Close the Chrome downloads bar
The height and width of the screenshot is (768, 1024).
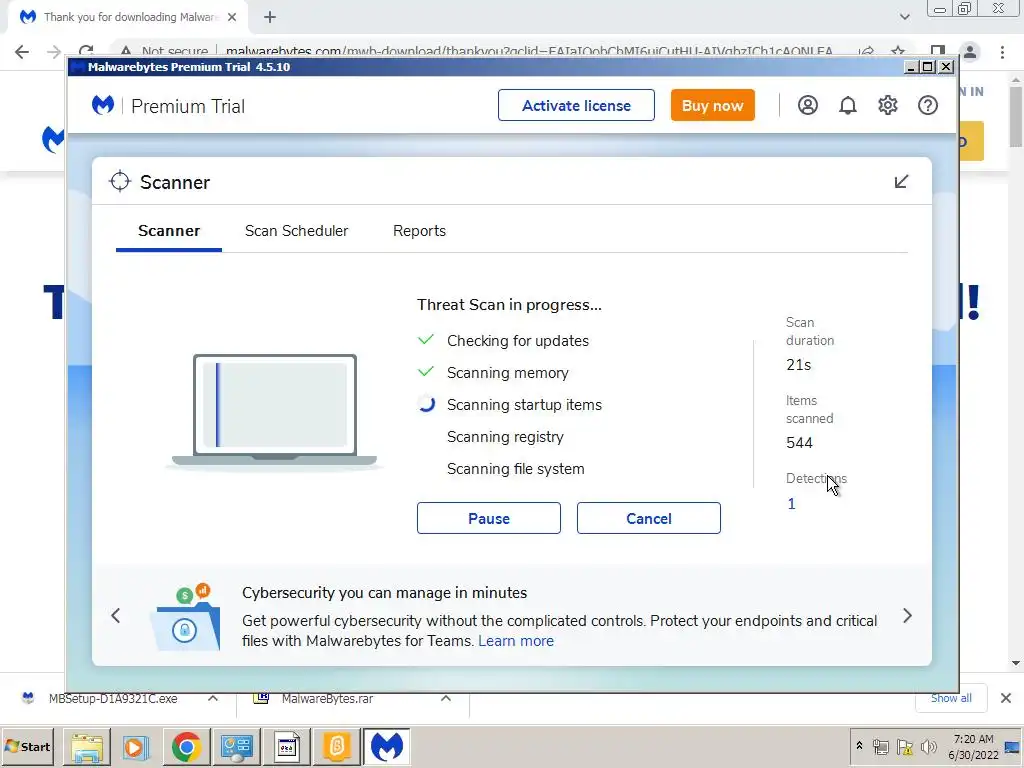pos(1006,698)
